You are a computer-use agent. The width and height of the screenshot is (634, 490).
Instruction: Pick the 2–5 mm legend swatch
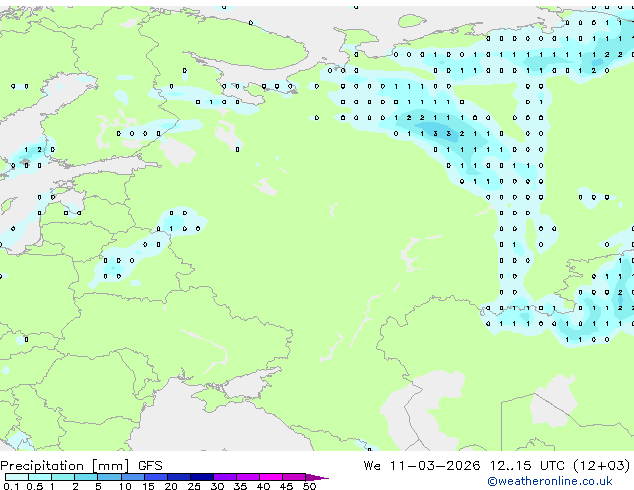pyautogui.click(x=86, y=477)
